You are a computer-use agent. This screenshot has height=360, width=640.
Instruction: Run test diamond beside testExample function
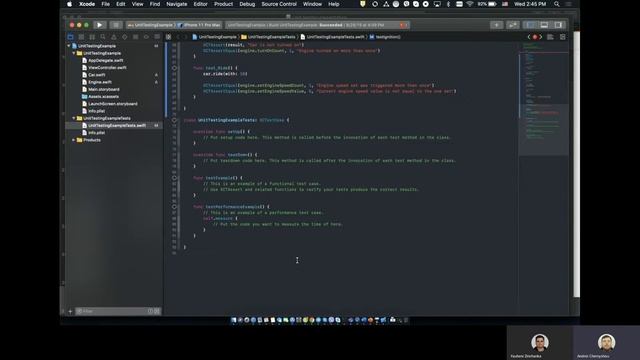[174, 178]
